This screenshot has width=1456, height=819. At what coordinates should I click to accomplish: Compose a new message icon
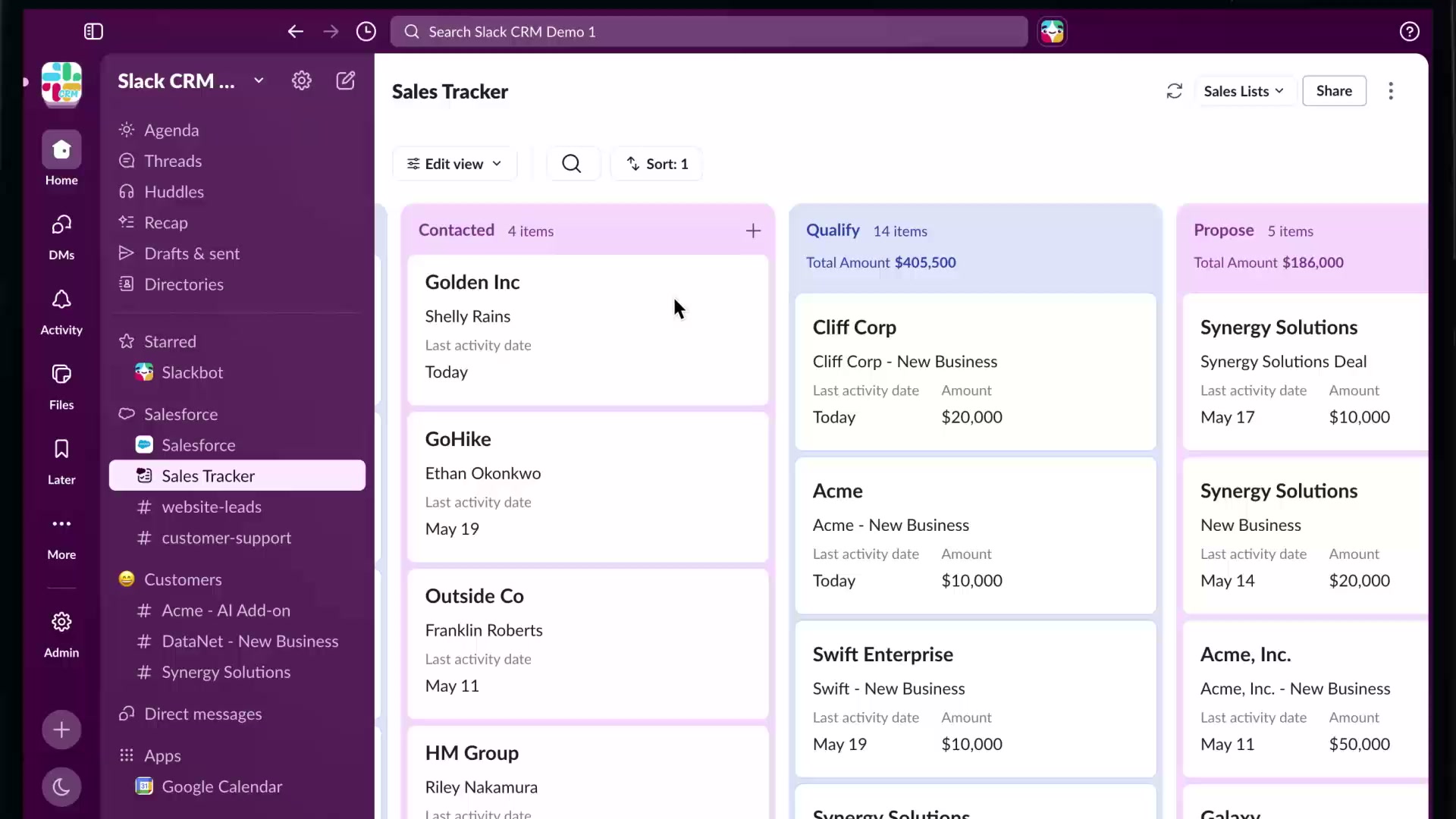click(x=346, y=80)
